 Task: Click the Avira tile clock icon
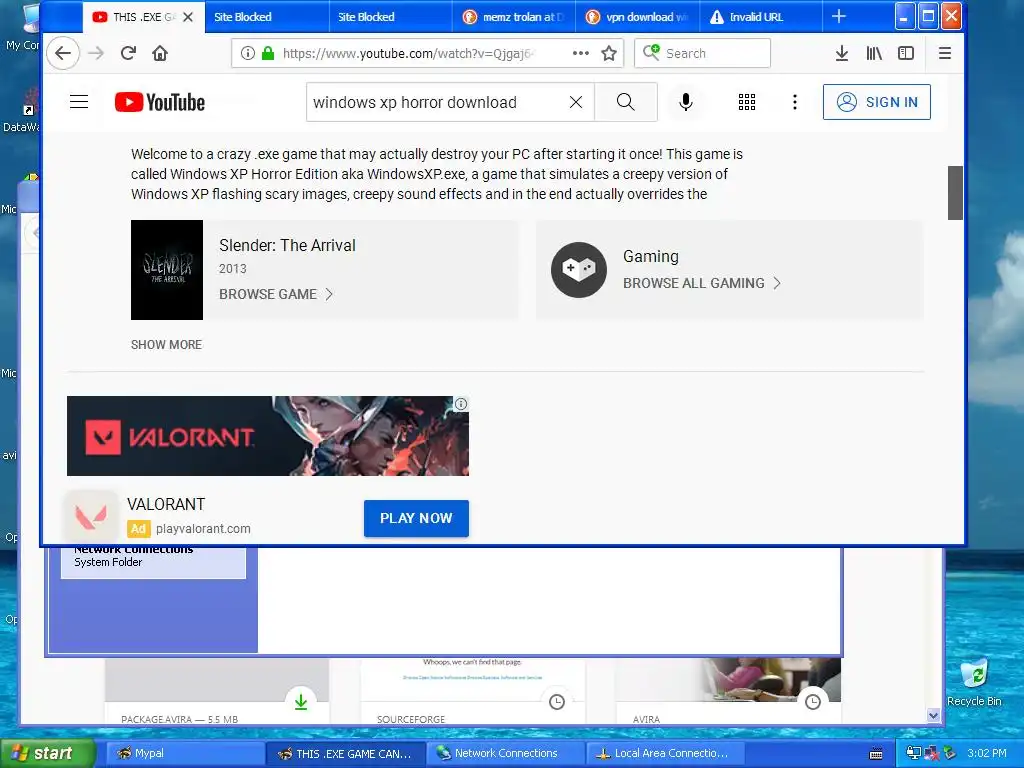812,702
